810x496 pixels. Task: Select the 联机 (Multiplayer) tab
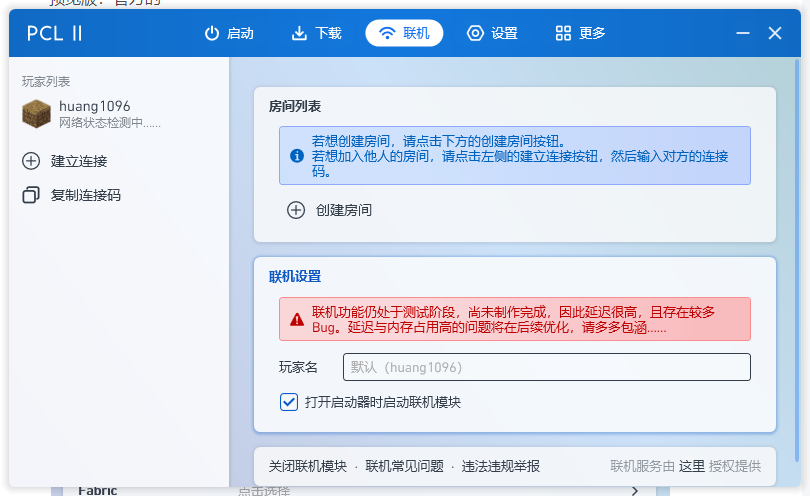[x=404, y=33]
